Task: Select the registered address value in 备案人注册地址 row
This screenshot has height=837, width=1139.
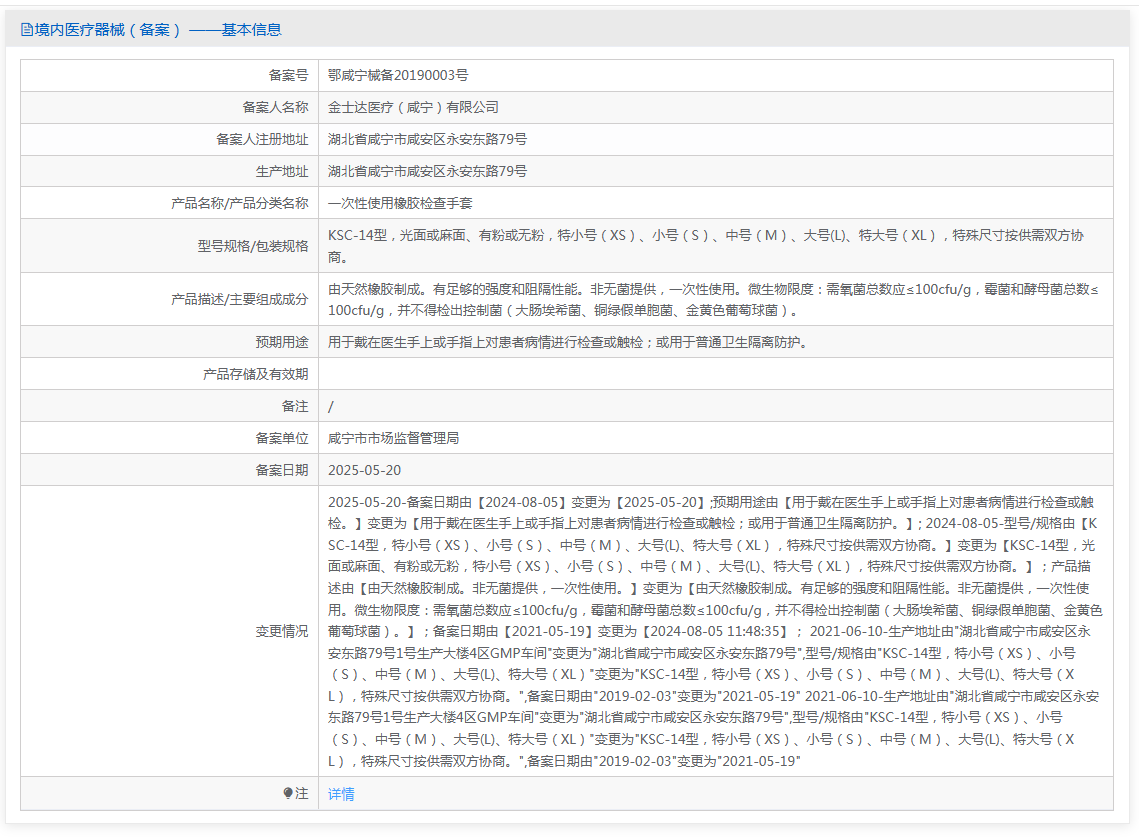Action: [427, 140]
